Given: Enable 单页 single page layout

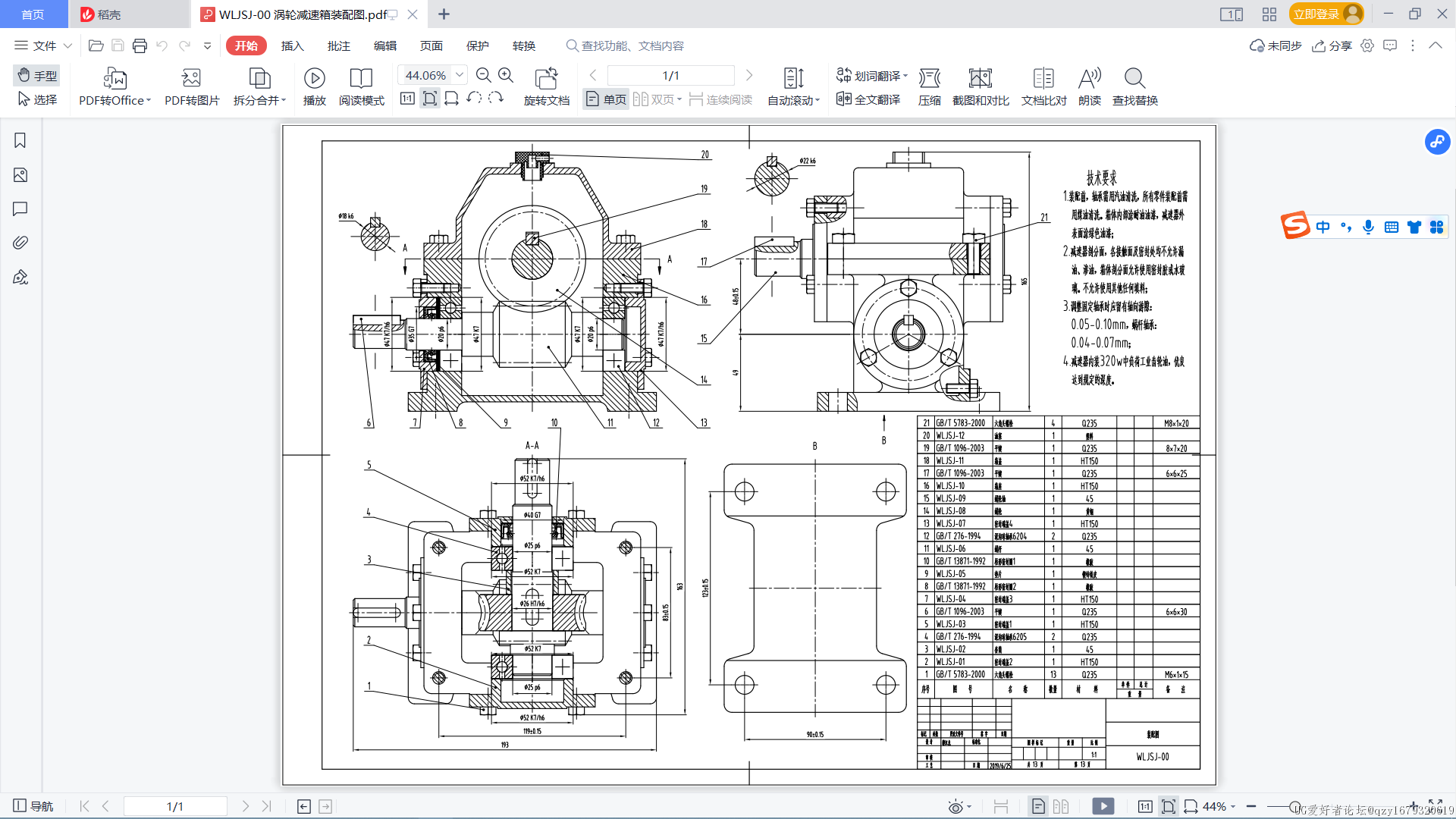Looking at the screenshot, I should point(606,99).
